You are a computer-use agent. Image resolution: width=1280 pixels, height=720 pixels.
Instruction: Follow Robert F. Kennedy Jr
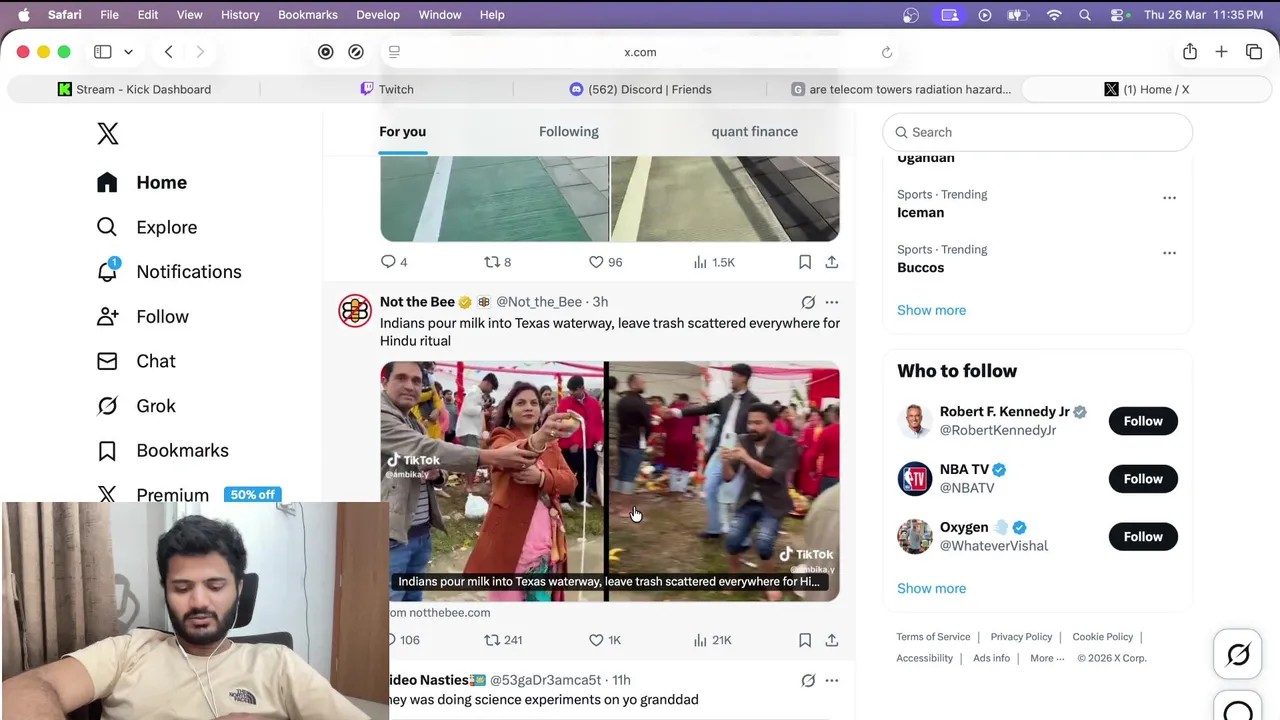[x=1143, y=421]
